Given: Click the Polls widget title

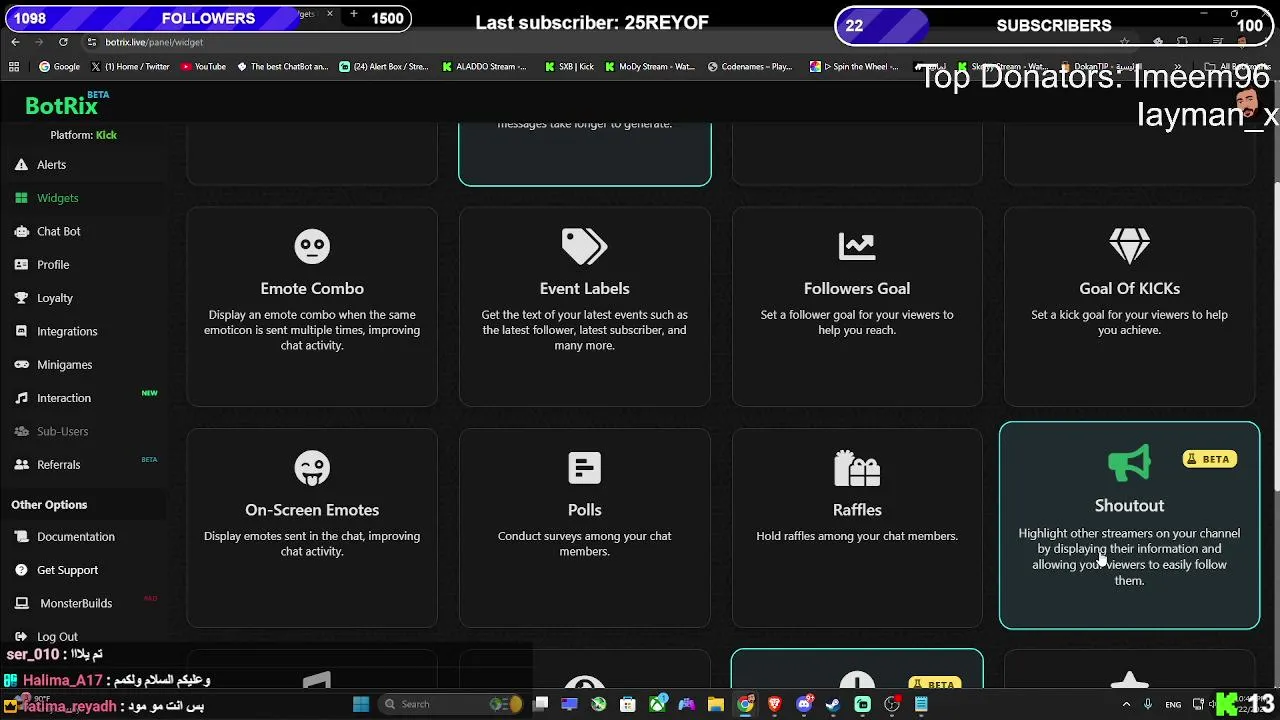Looking at the screenshot, I should [584, 510].
